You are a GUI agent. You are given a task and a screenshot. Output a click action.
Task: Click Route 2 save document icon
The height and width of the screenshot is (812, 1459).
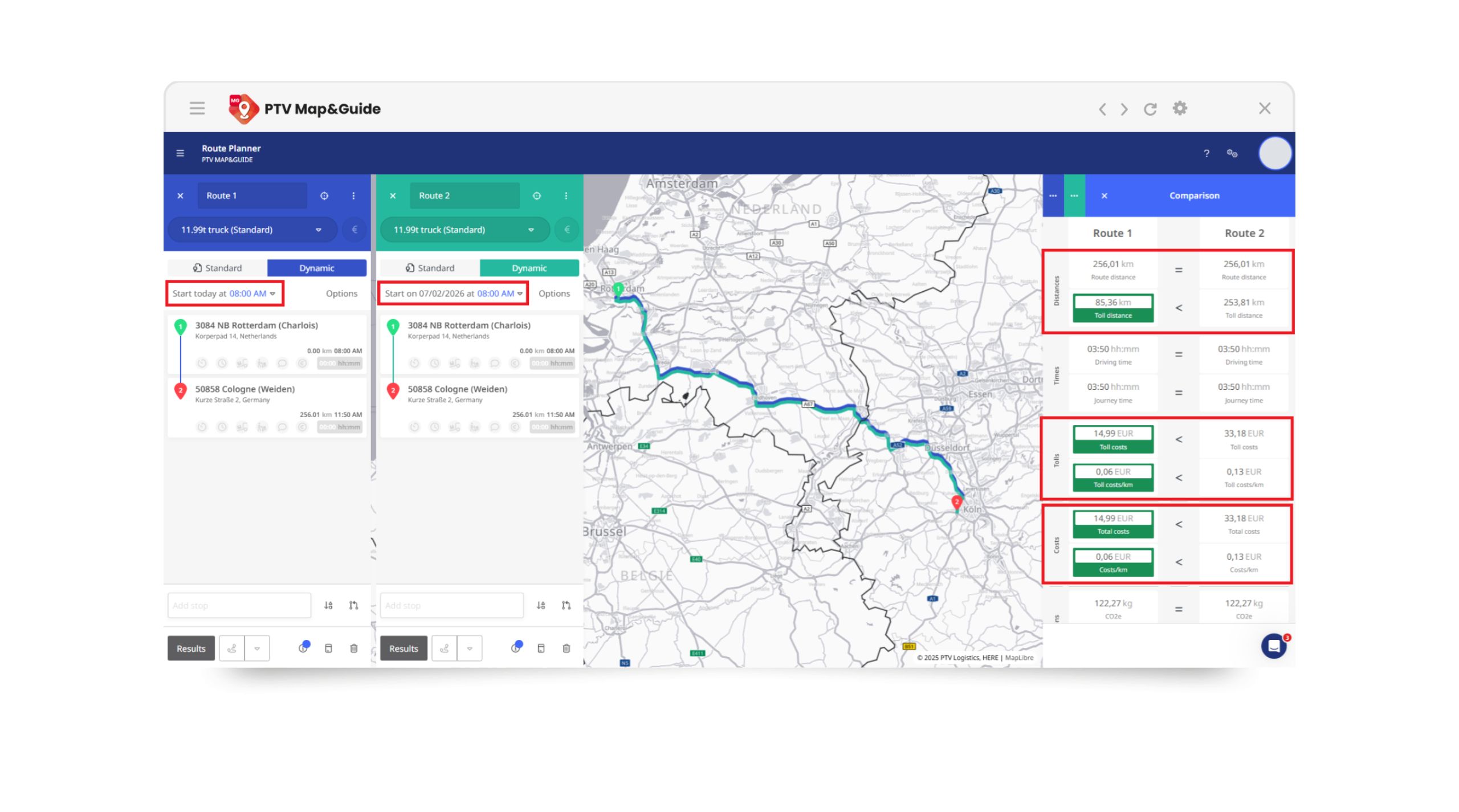coord(541,648)
